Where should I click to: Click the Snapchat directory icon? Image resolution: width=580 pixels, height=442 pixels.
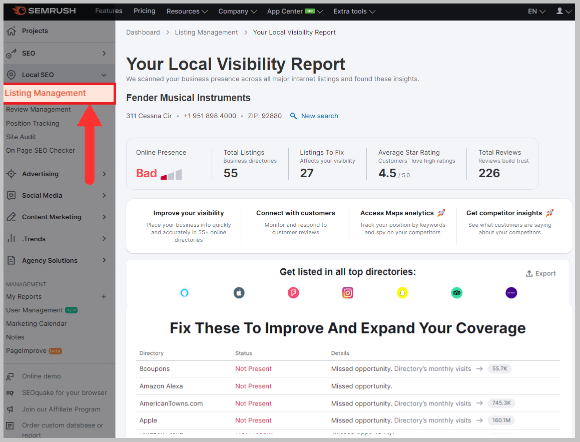[x=402, y=293]
